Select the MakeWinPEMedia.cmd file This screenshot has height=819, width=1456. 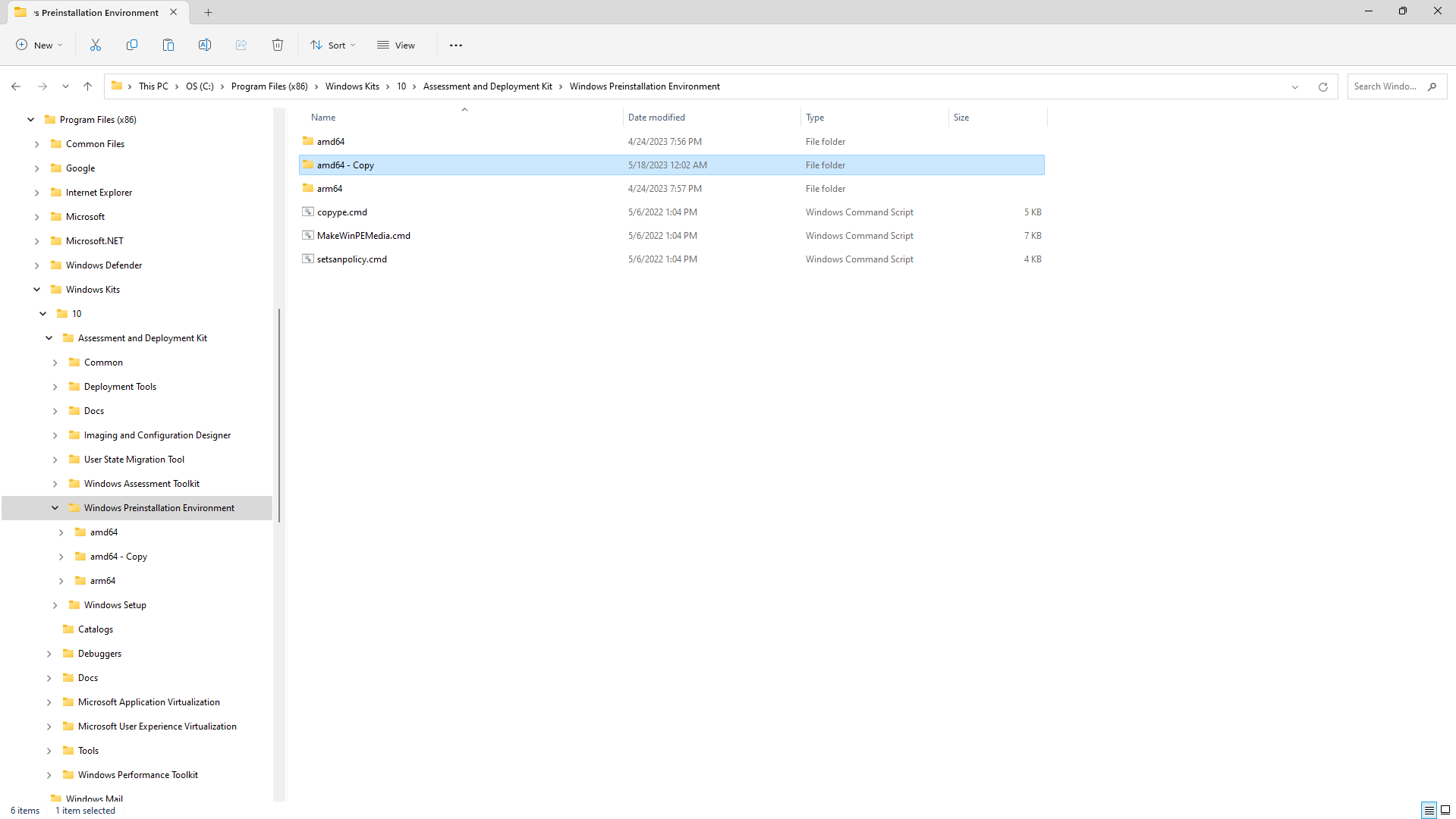point(363,236)
